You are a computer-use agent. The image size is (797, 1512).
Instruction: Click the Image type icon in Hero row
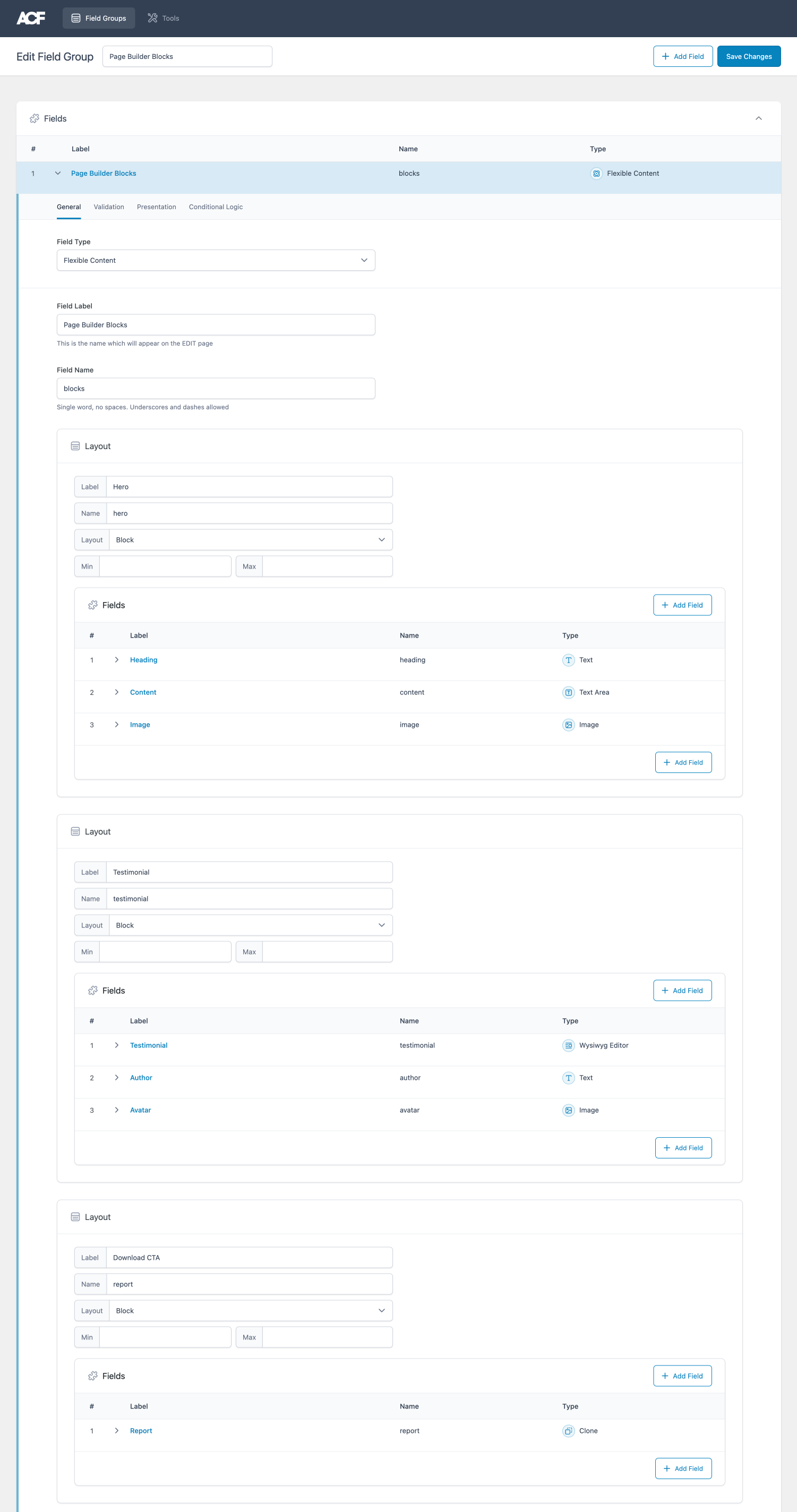(568, 725)
